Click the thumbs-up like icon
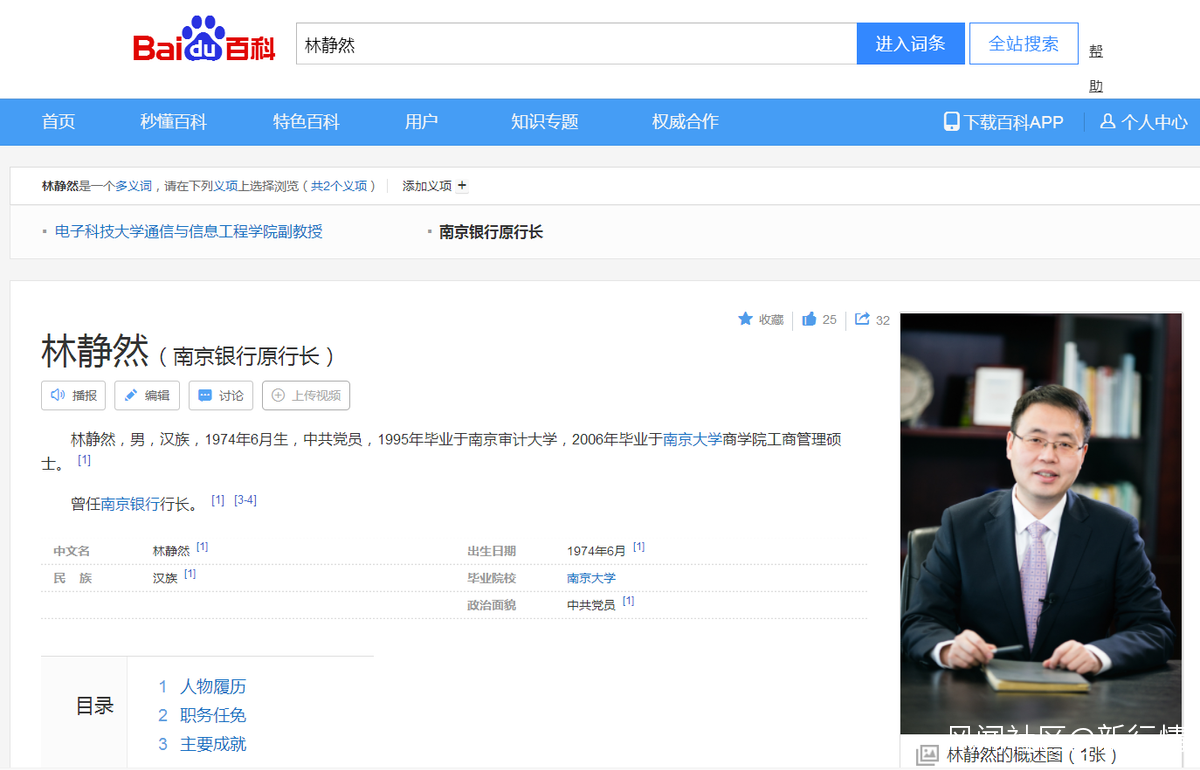This screenshot has width=1200, height=770. (x=809, y=319)
